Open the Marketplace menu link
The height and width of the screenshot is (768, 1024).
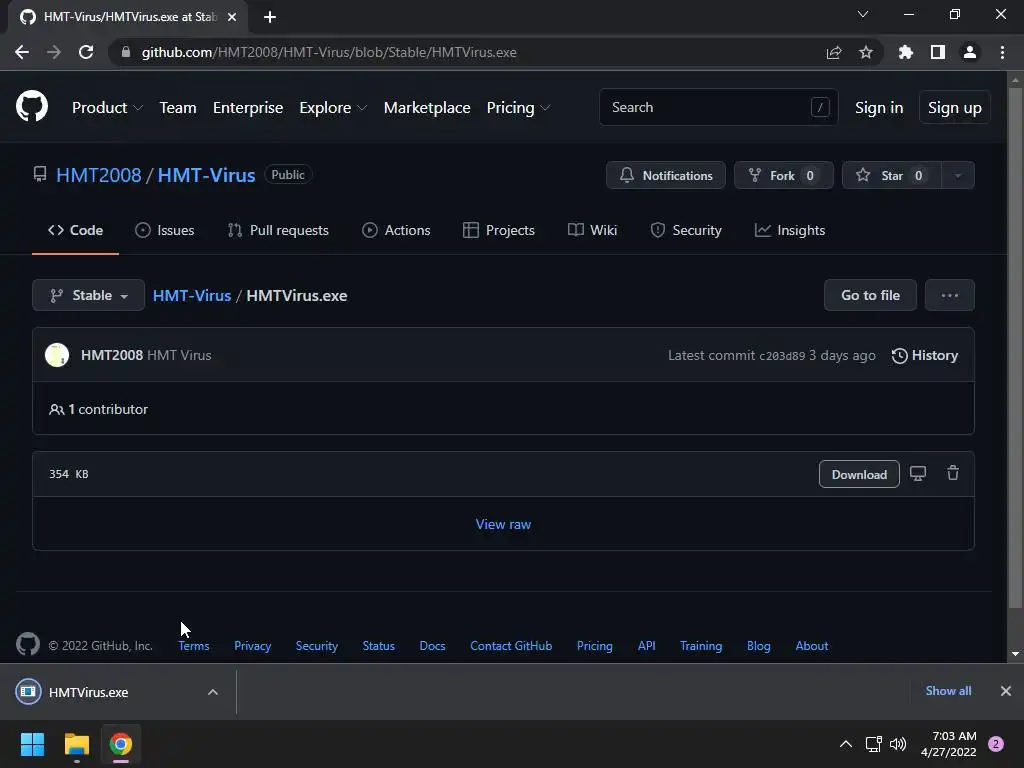[x=427, y=108]
